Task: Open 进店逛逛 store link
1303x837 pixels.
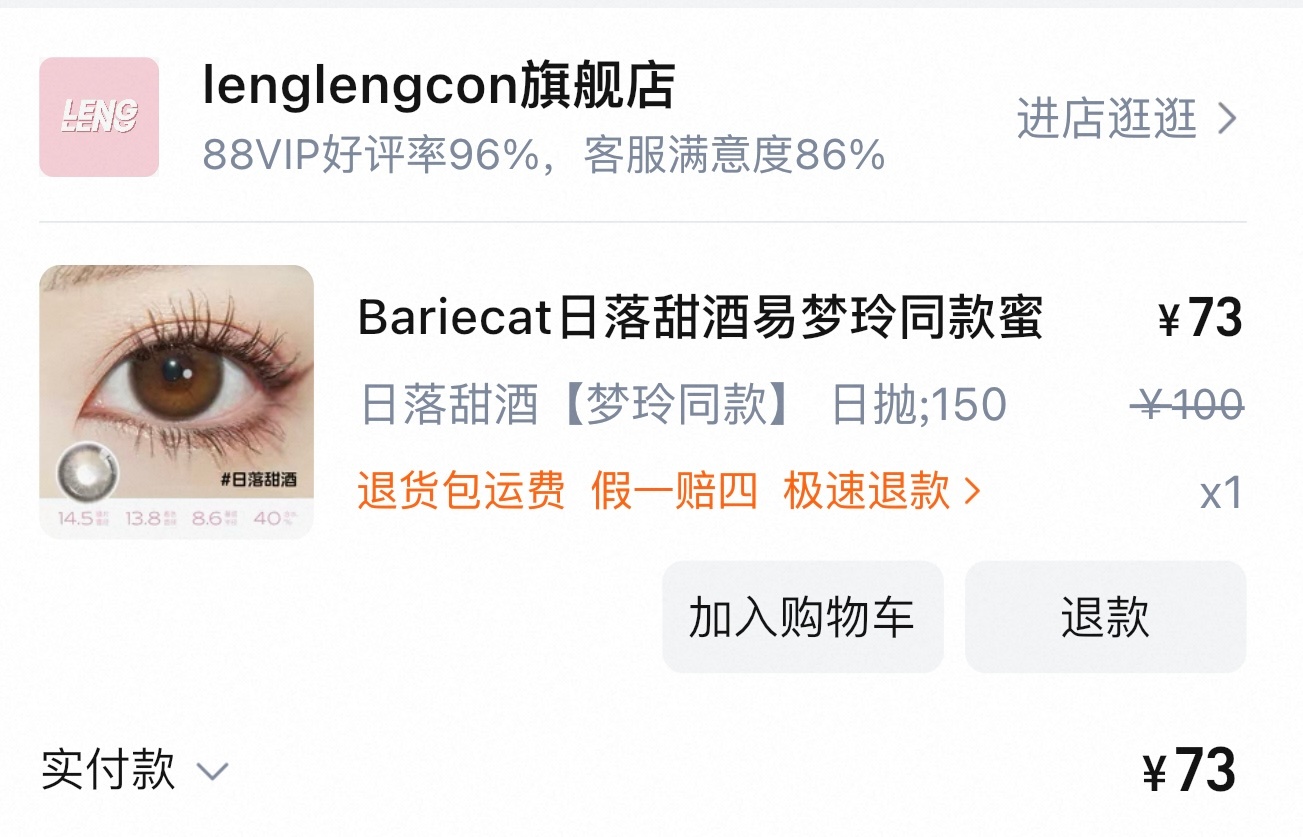Action: click(1107, 119)
